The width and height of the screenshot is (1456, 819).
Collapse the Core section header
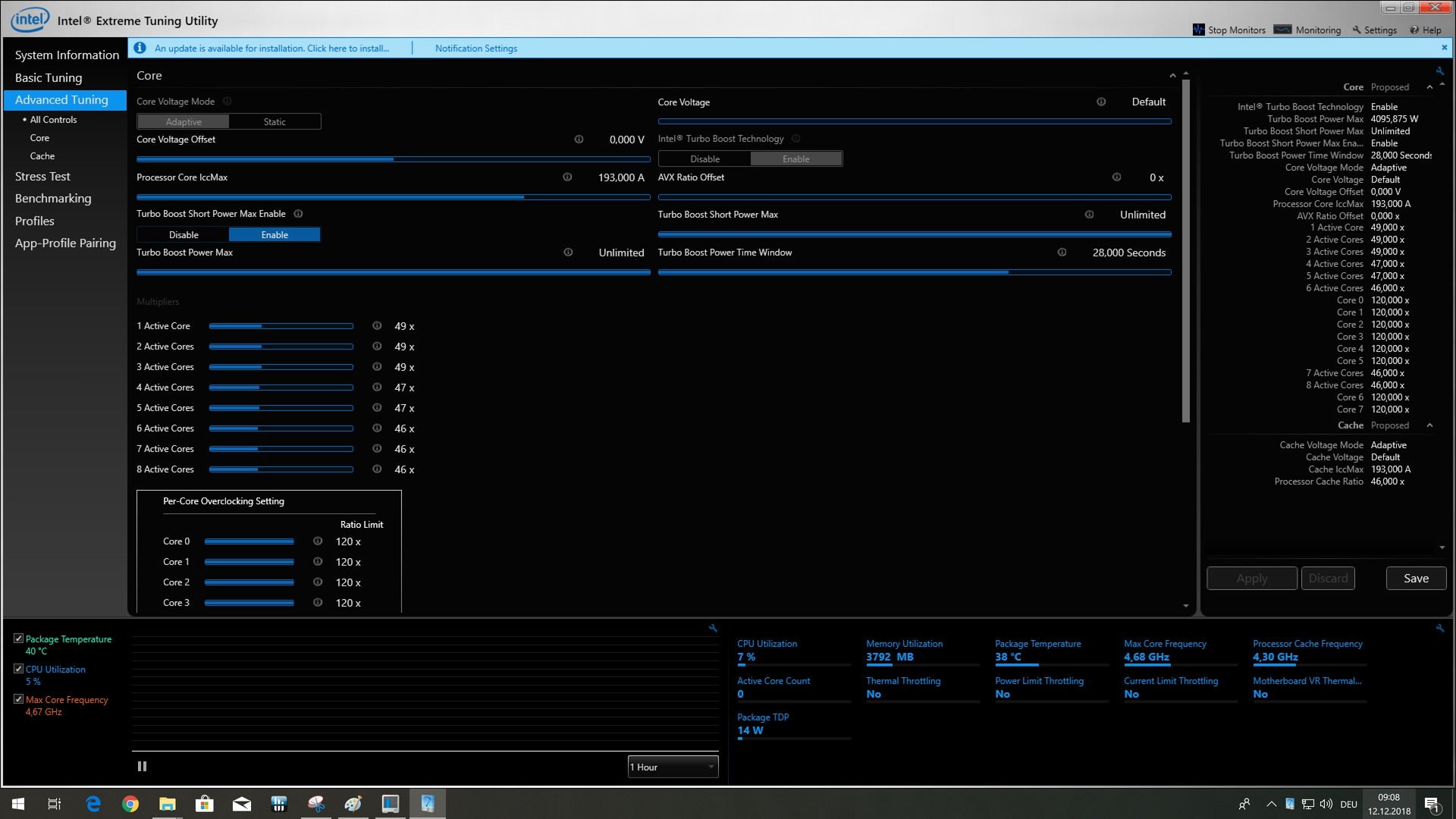coord(1172,76)
